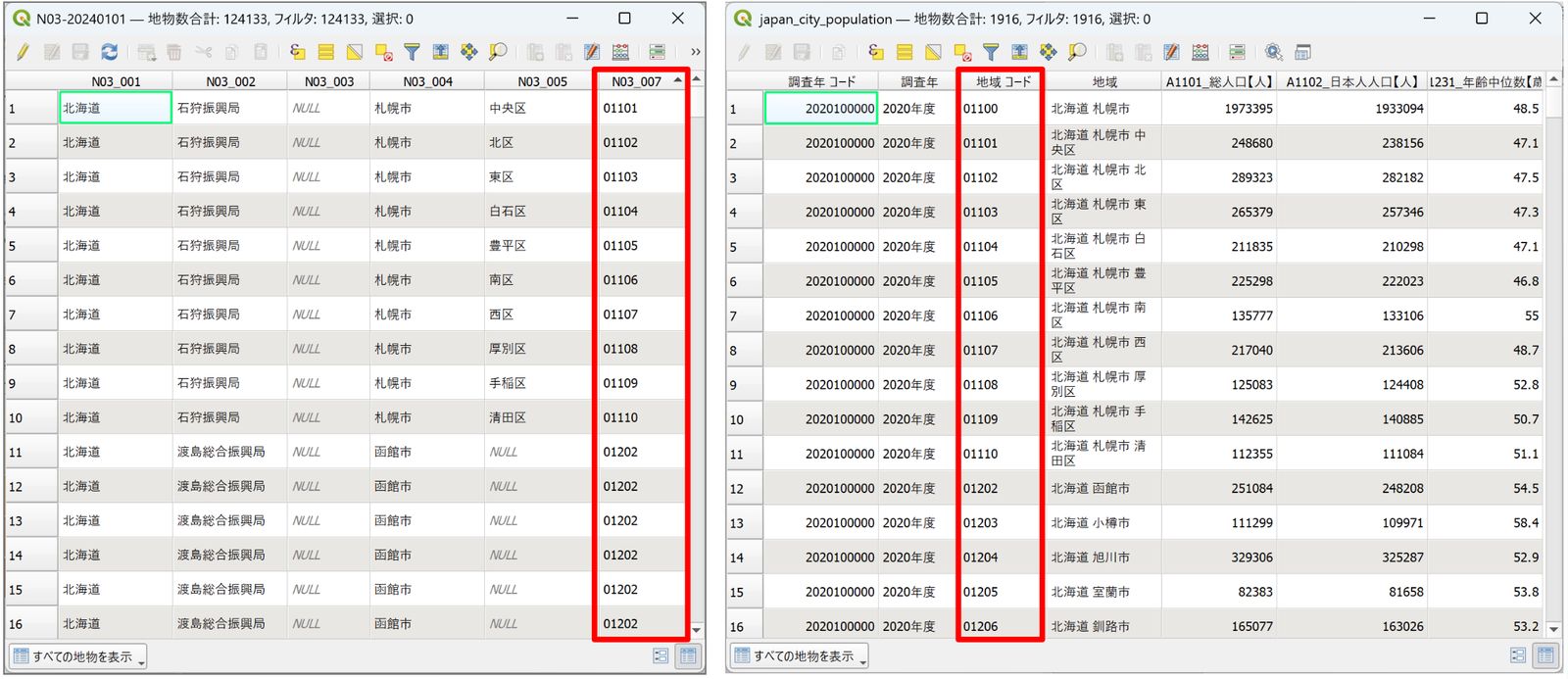Open filter form in N03-20240101 window
1568x679 pixels.
412,52
